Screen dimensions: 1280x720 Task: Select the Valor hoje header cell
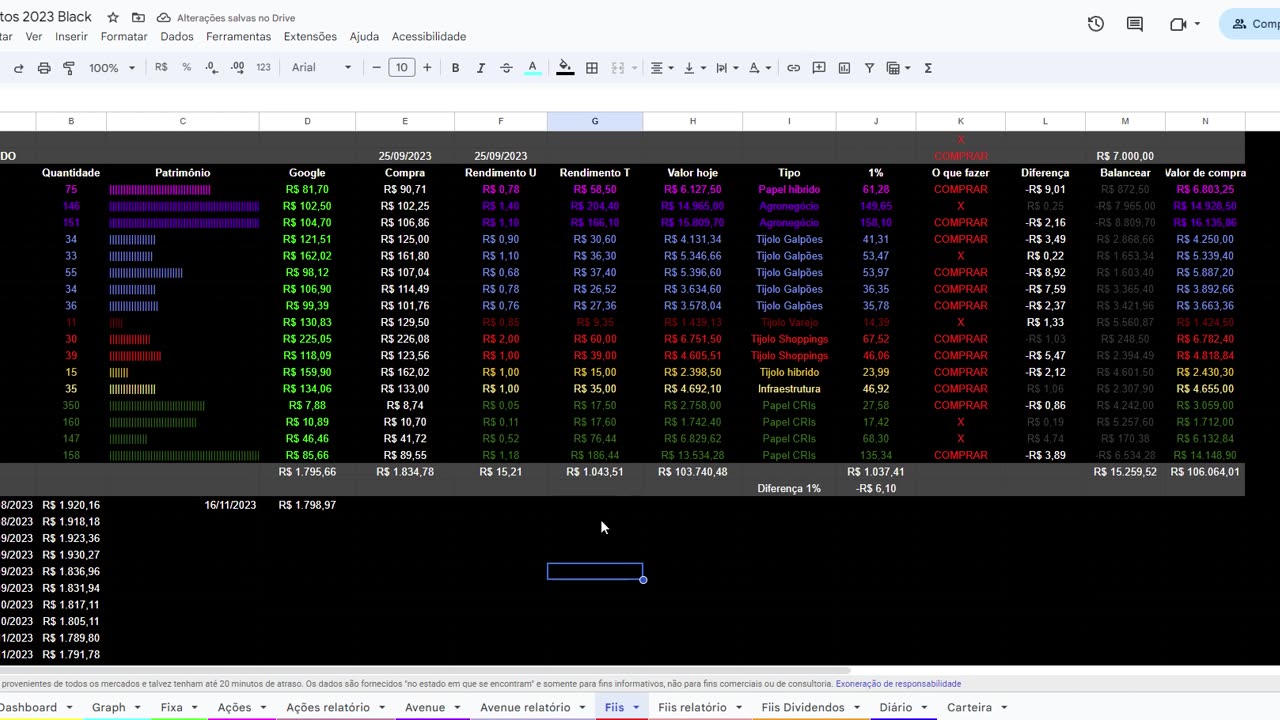pos(693,173)
